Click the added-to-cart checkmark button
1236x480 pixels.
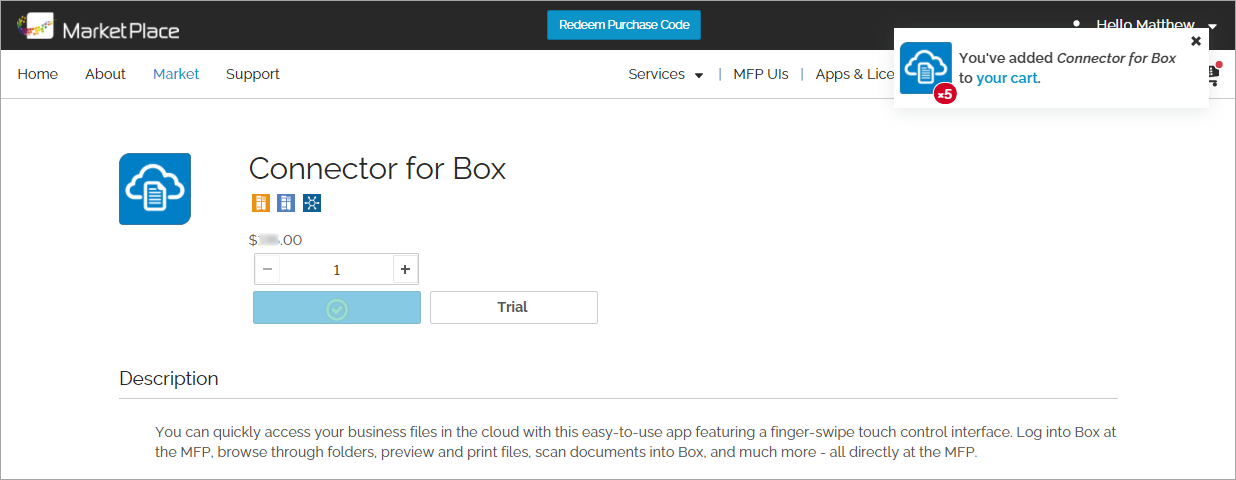337,308
